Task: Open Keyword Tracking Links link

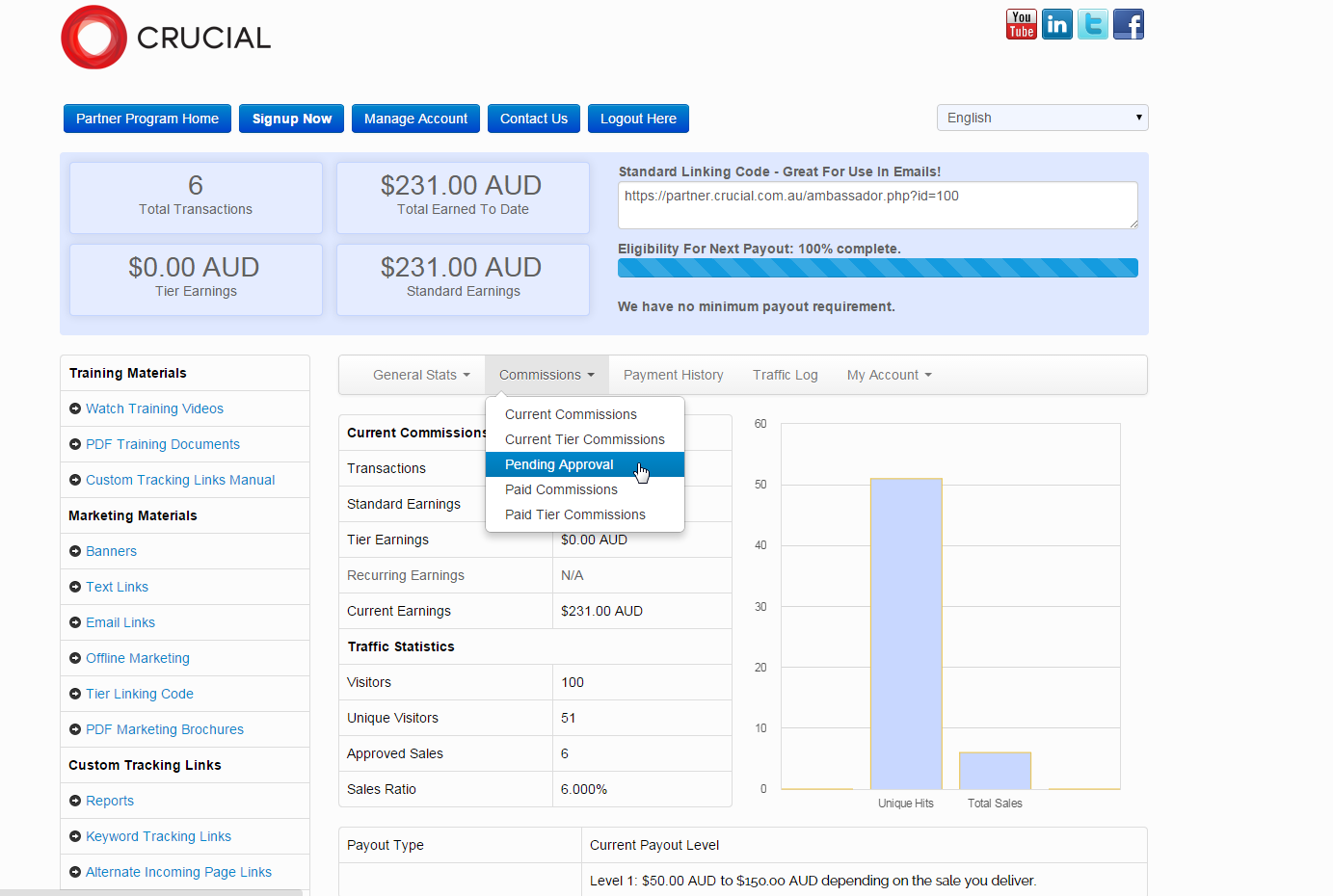Action: tap(158, 836)
